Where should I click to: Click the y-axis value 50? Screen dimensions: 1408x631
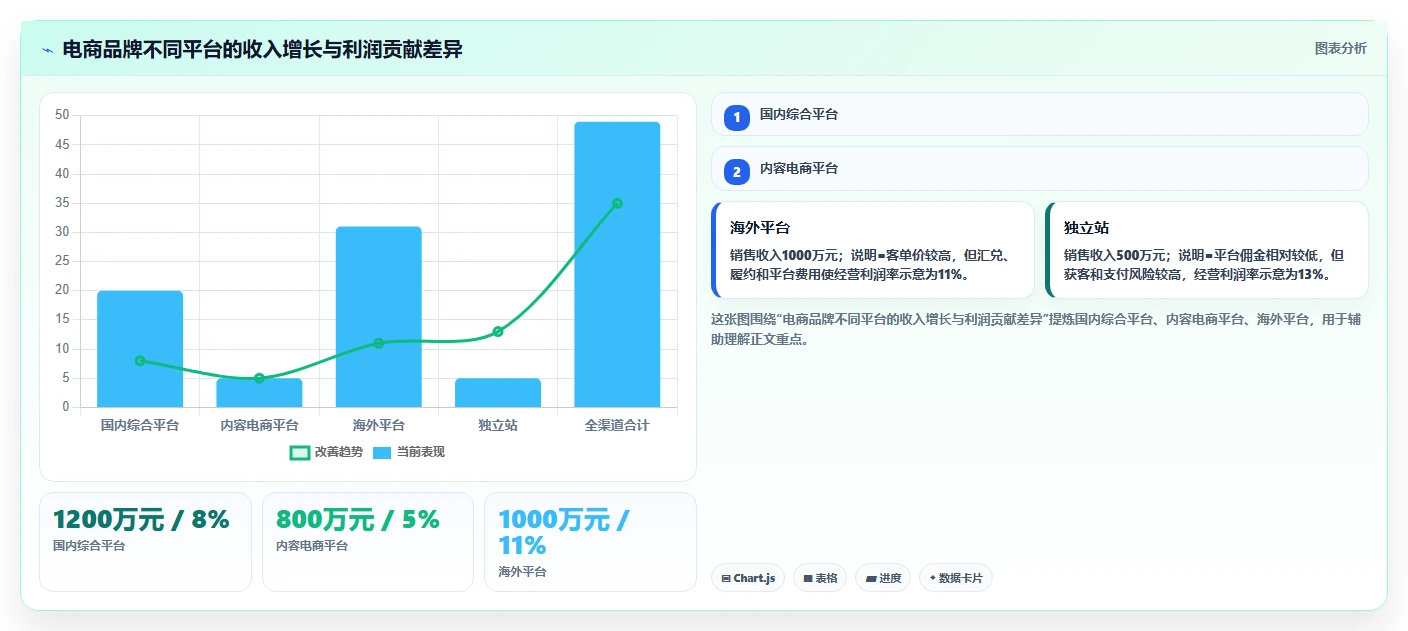pos(62,115)
